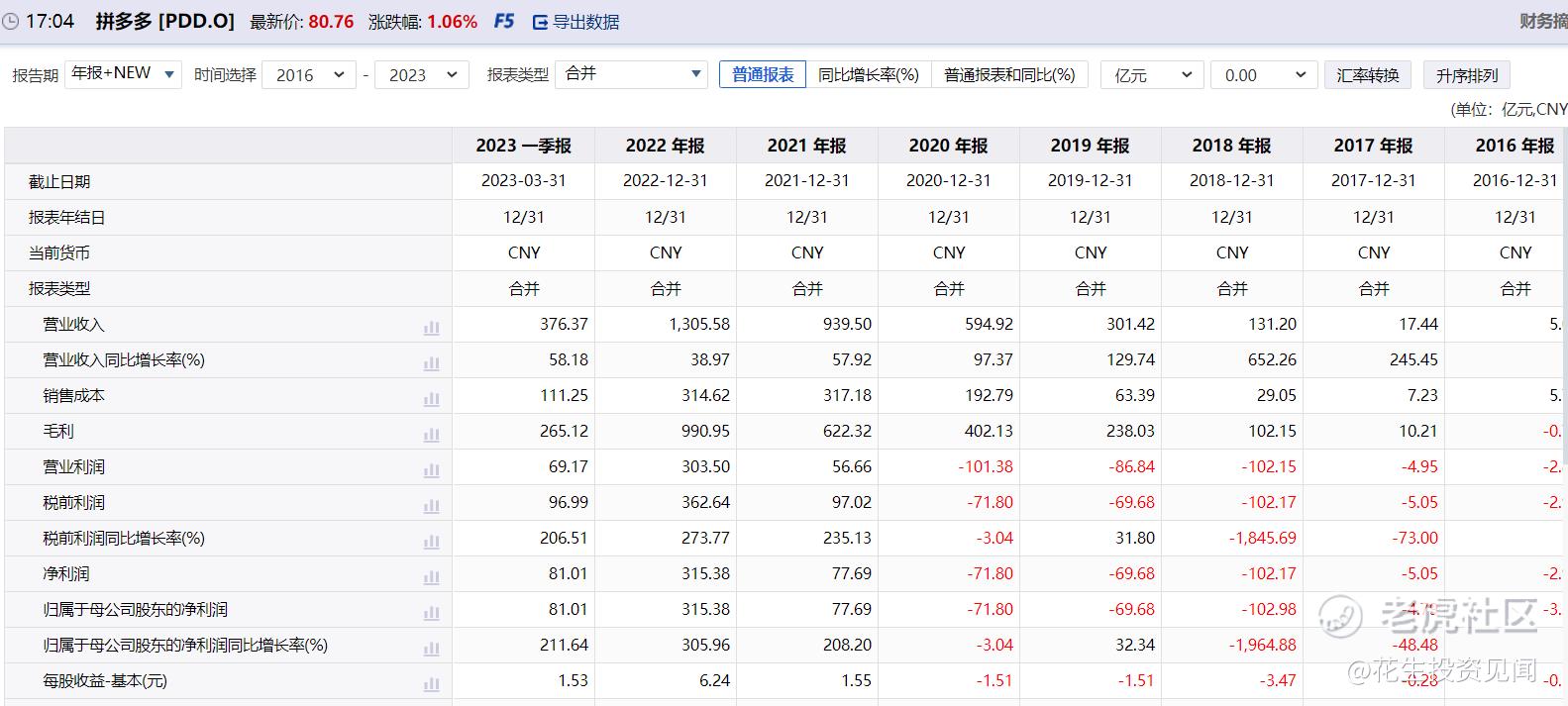Image resolution: width=1568 pixels, height=706 pixels.
Task: Click the 汇率转换 button
Action: pos(1368,75)
